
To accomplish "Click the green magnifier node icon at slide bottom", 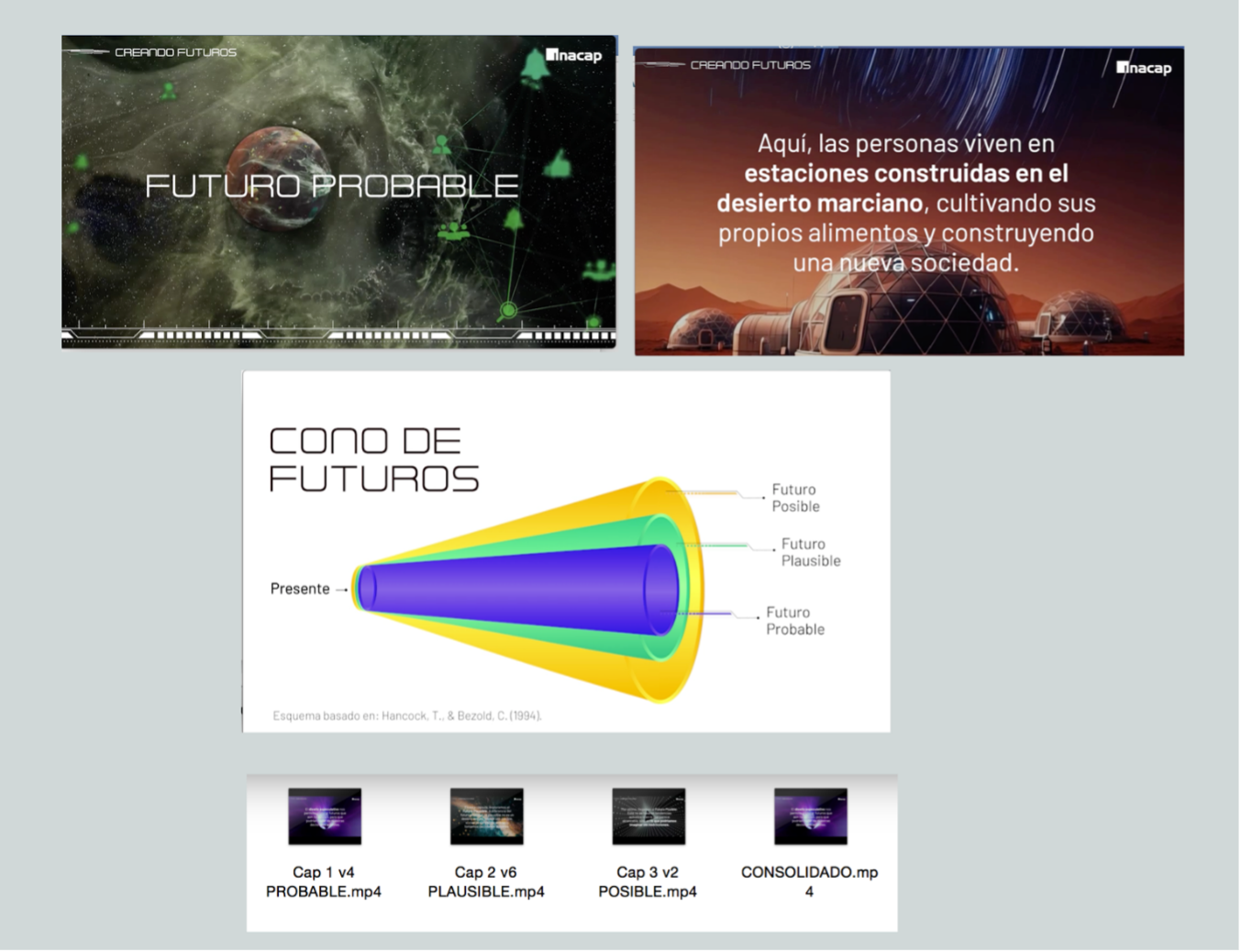I will pos(507,311).
